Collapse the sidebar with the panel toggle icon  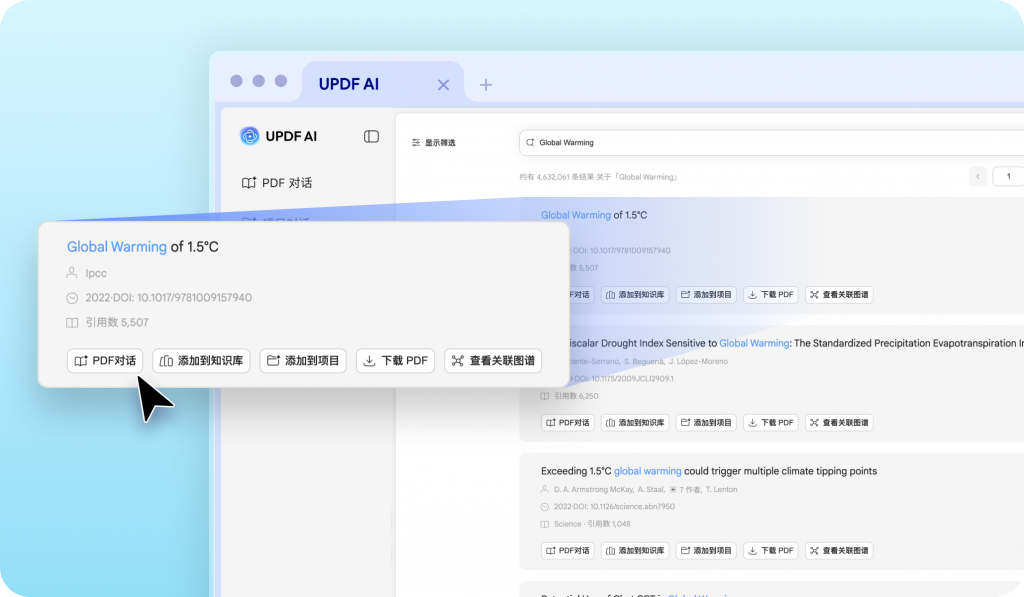(x=371, y=136)
